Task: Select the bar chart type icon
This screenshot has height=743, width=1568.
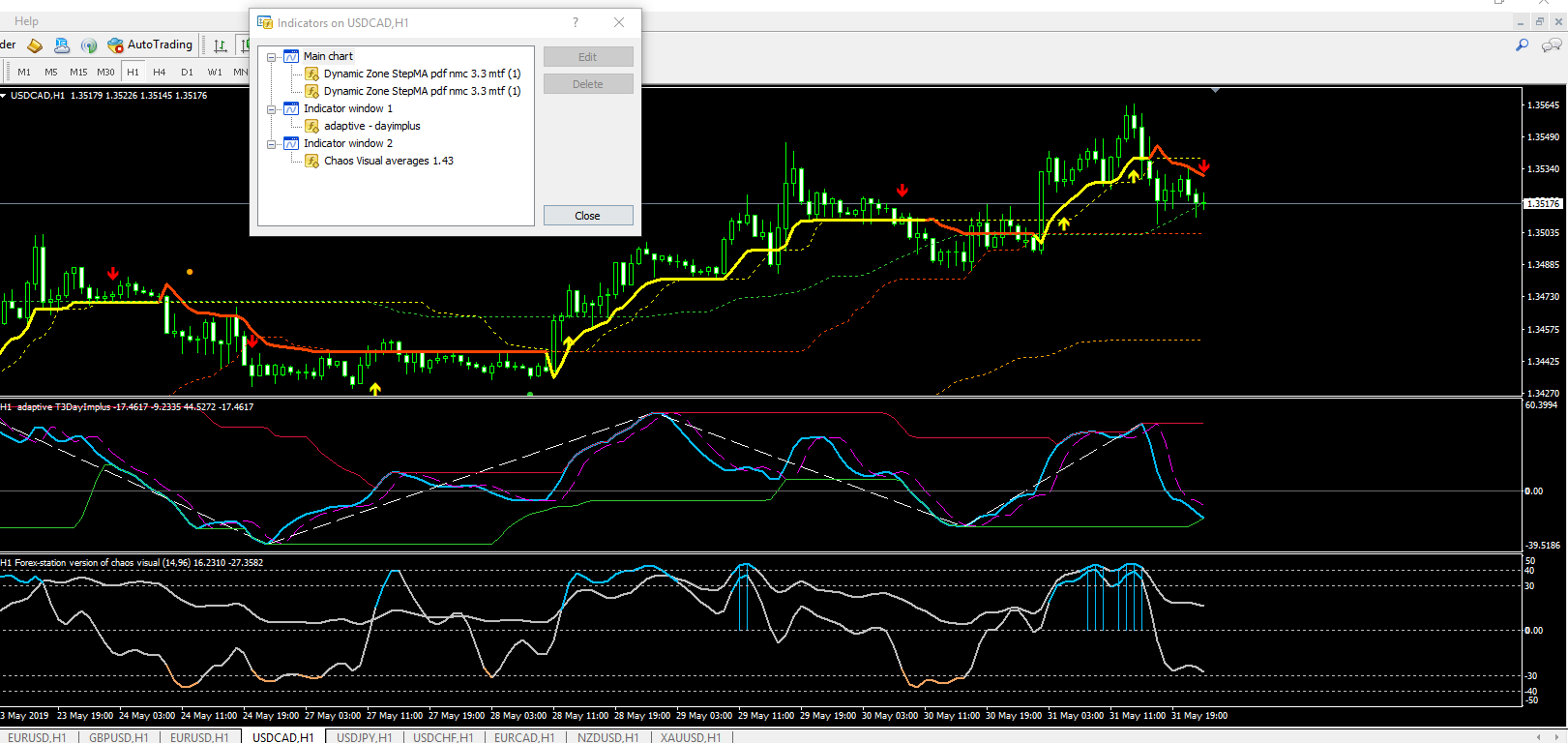Action: tap(221, 45)
